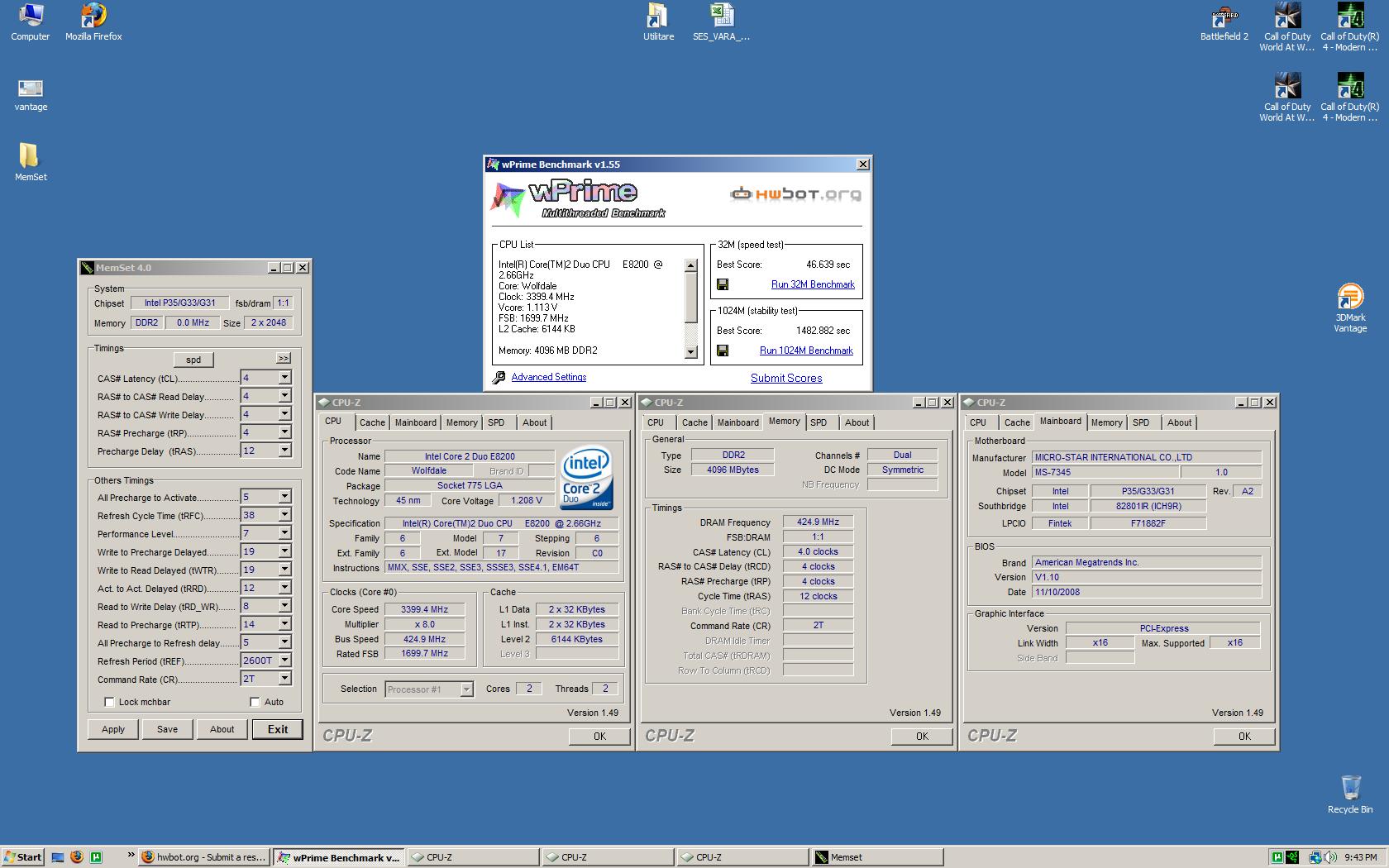Click OK in the CPU-Z Memory window
1389x868 pixels.
pos(922,736)
